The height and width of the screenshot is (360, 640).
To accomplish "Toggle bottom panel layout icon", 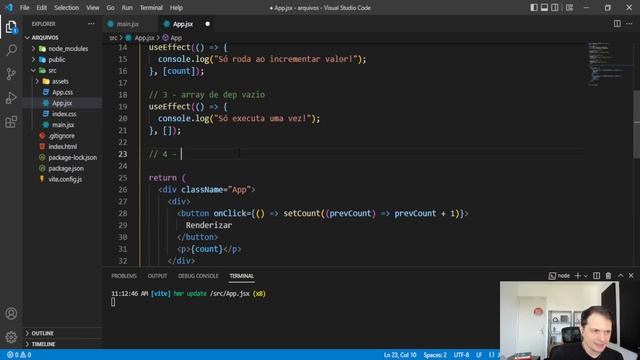I will (544, 7).
